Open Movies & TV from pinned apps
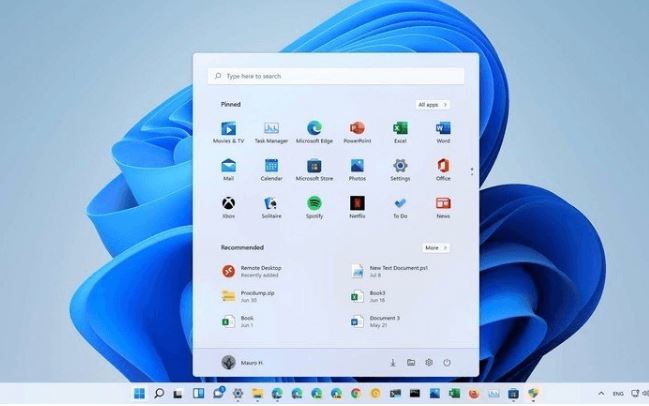The width and height of the screenshot is (649, 406). [x=228, y=132]
